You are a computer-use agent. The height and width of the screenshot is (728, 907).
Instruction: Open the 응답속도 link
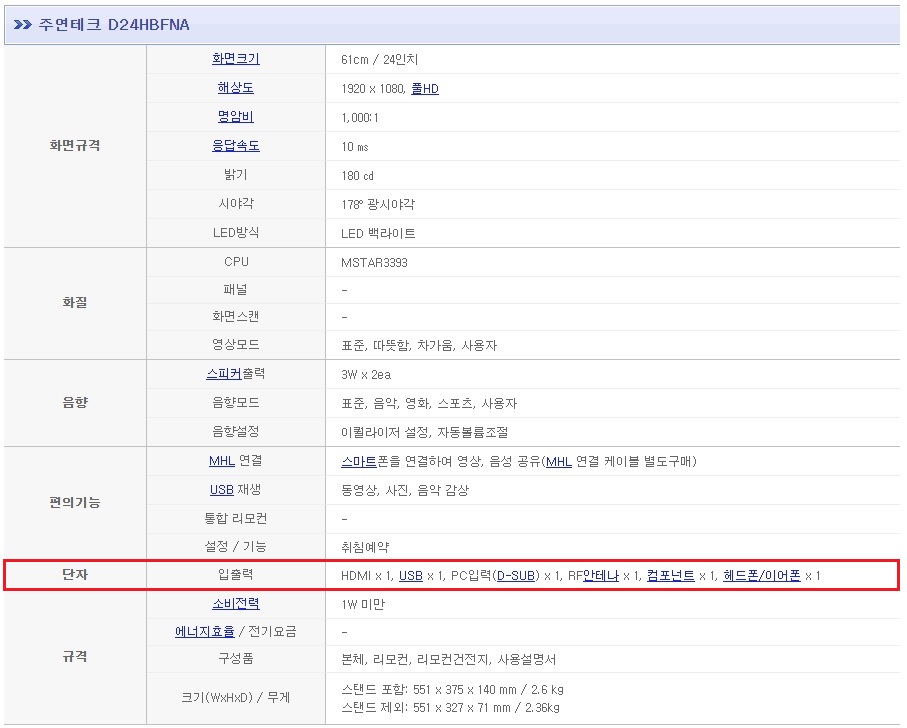point(235,146)
